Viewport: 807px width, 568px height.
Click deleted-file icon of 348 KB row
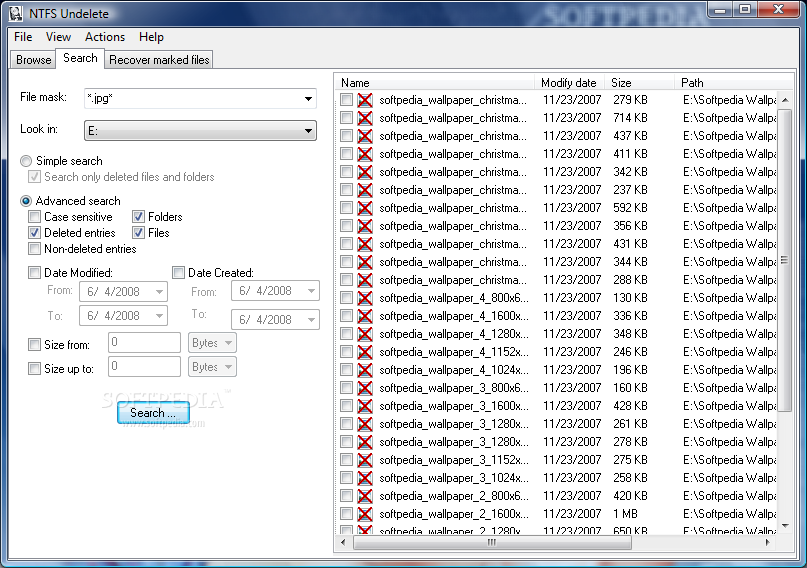[x=365, y=334]
